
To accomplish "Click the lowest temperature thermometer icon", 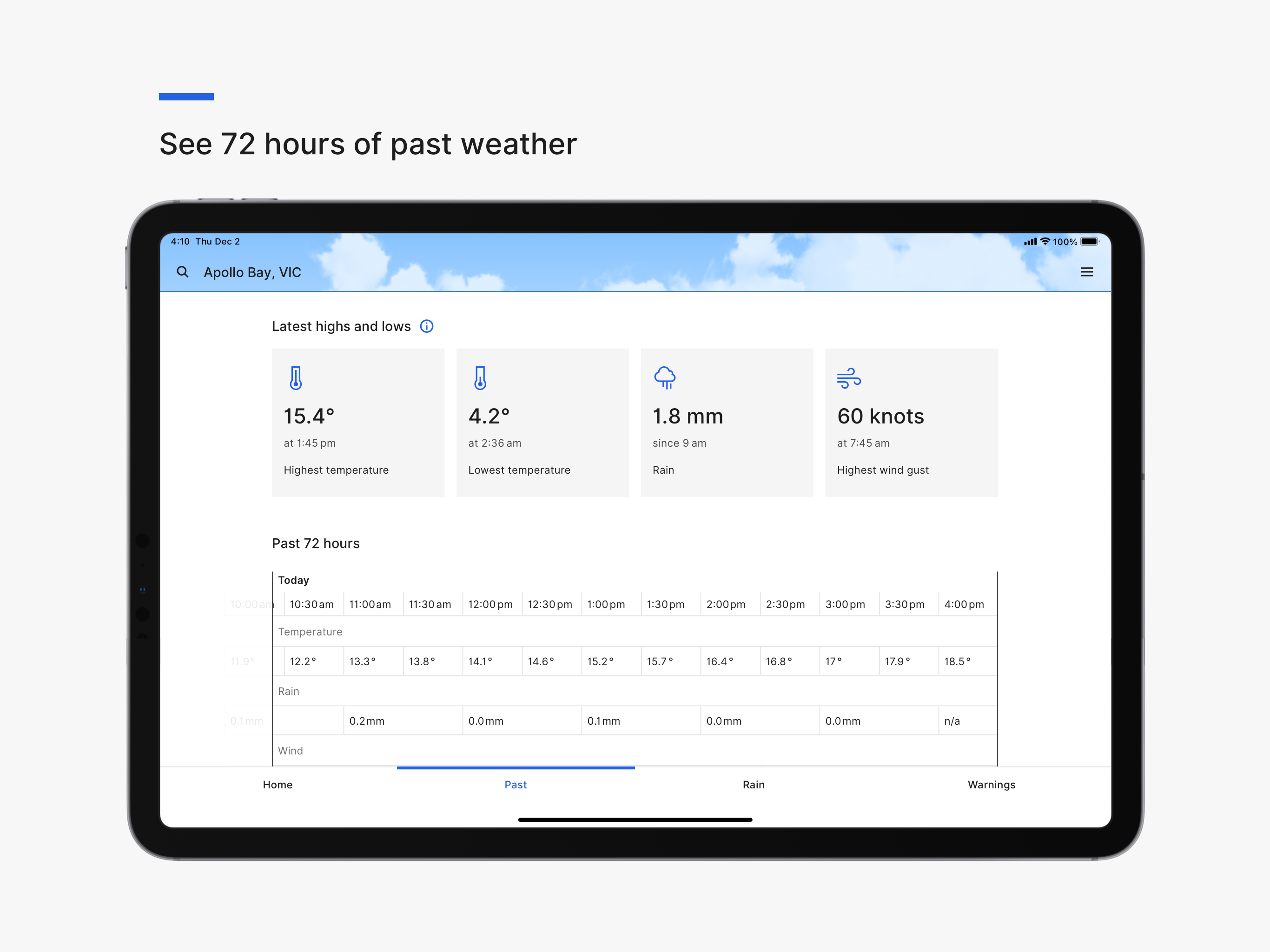I will (480, 378).
